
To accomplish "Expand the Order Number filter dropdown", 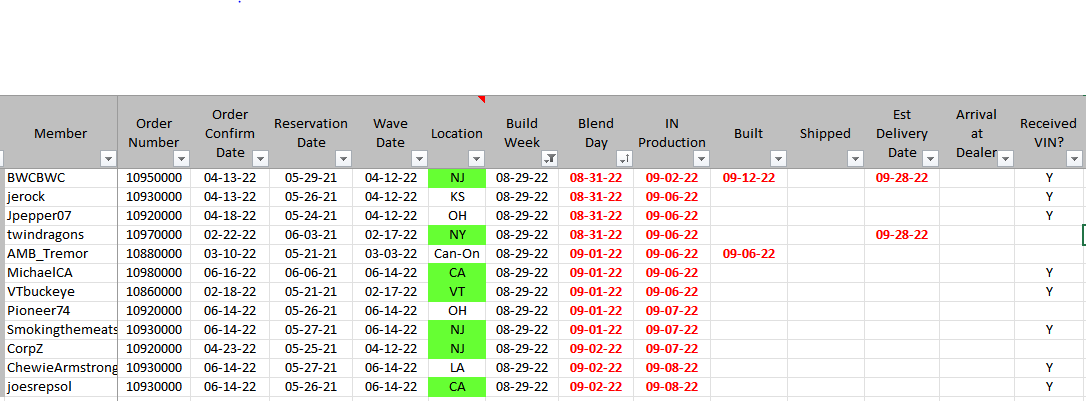I will pyautogui.click(x=181, y=159).
